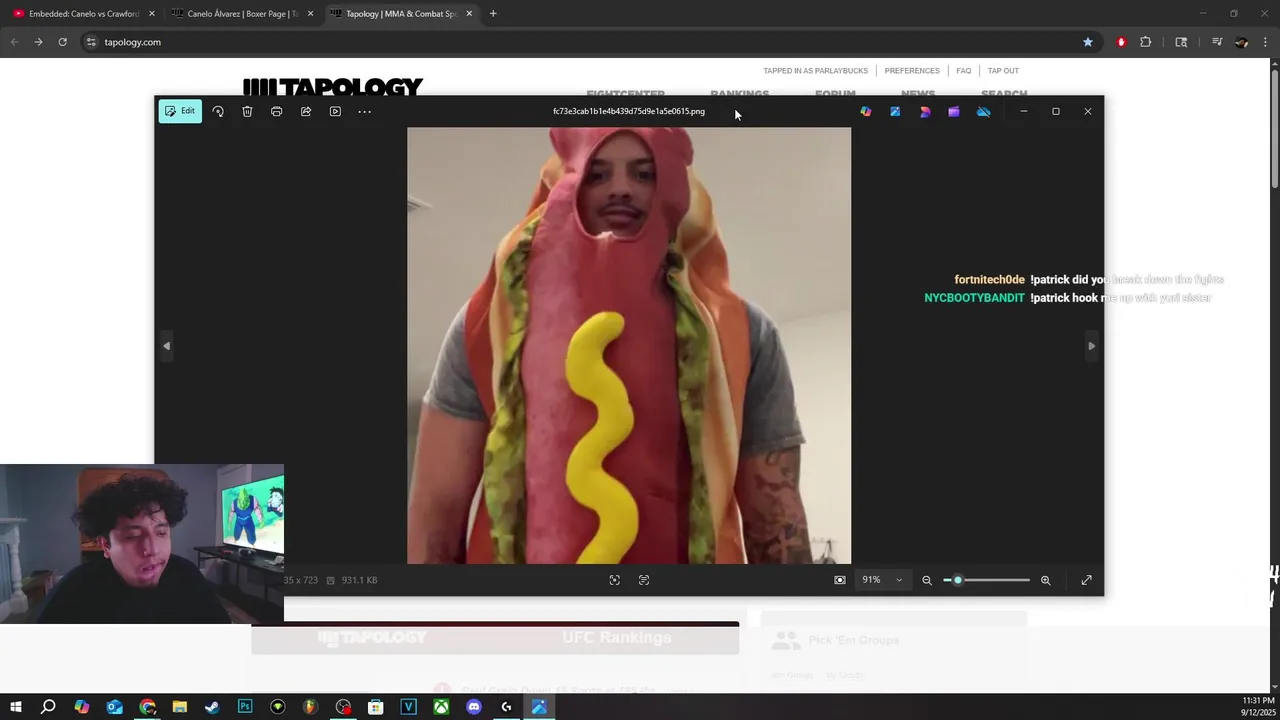The image size is (1280, 720).
Task: Switch to Embedded: Canelo vs Crawford tab
Action: coord(83,14)
